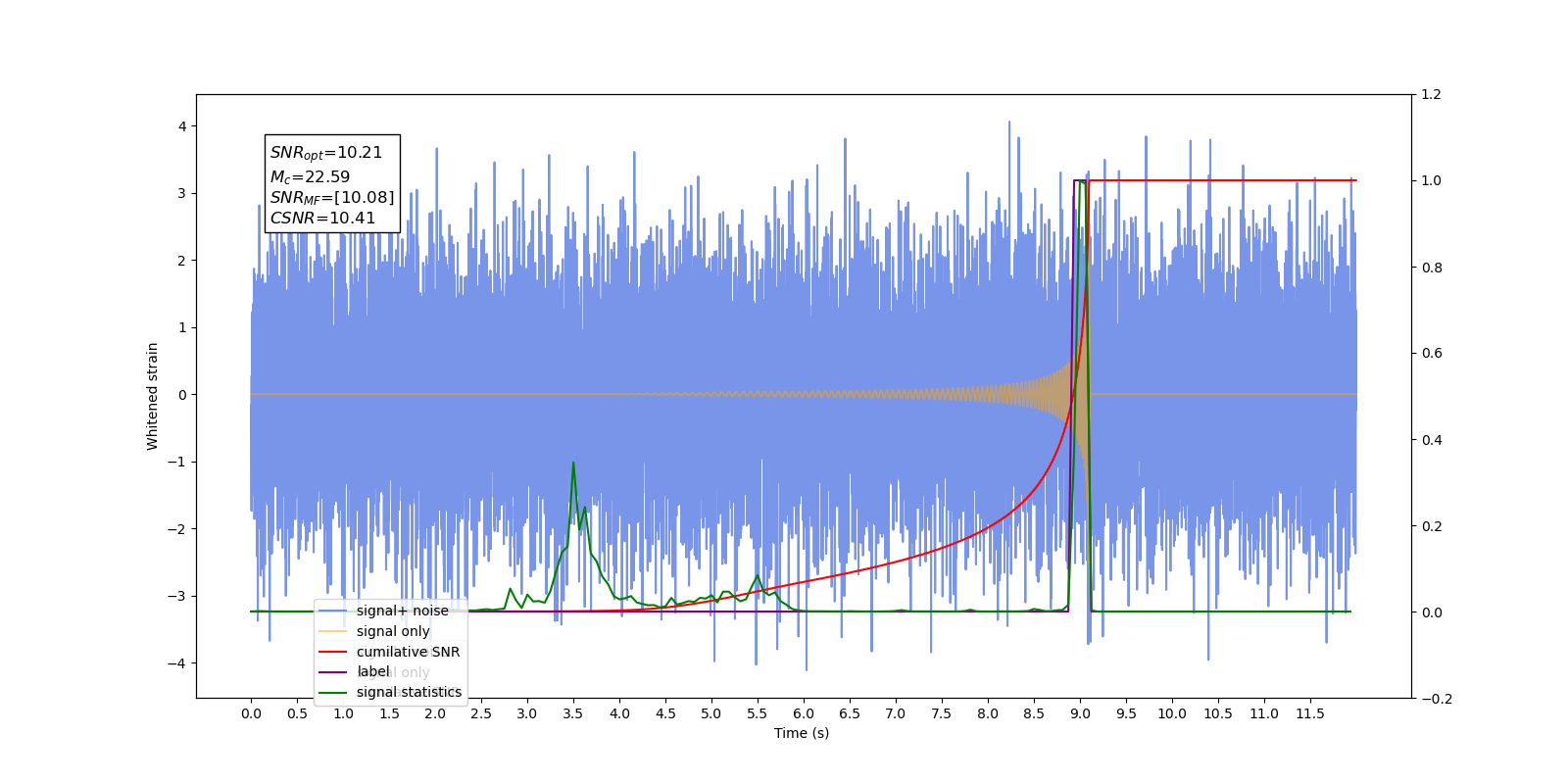The width and height of the screenshot is (1568, 784).
Task: Click left y-axis tick label −2
Action: pos(176,529)
